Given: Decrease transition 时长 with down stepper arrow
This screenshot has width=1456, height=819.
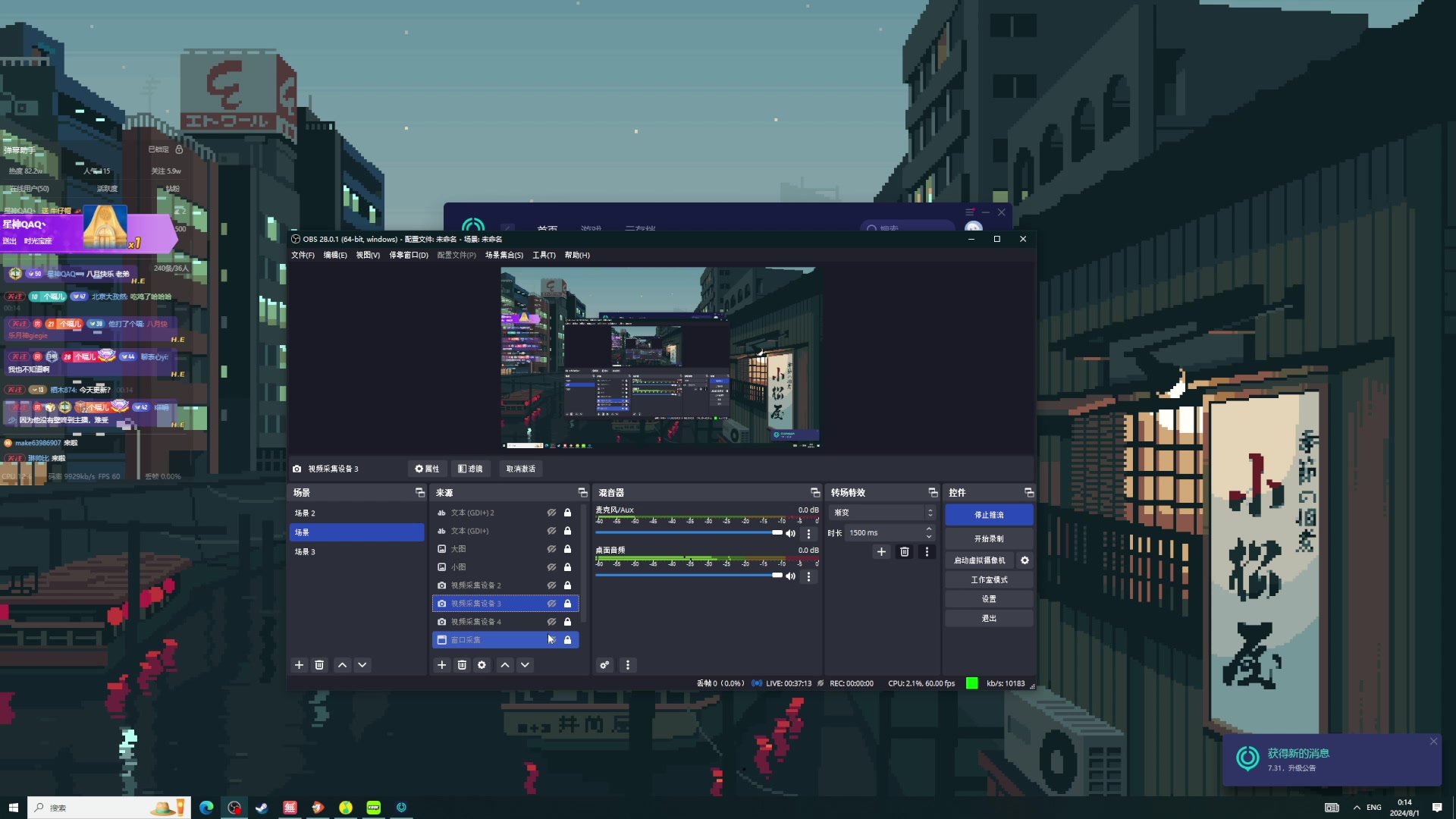Looking at the screenshot, I should pos(929,537).
